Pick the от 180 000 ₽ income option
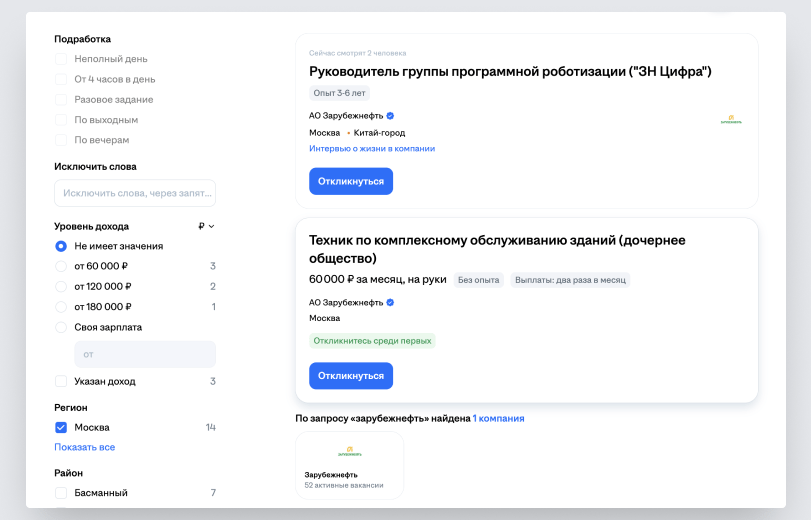The image size is (811, 520). [x=61, y=307]
